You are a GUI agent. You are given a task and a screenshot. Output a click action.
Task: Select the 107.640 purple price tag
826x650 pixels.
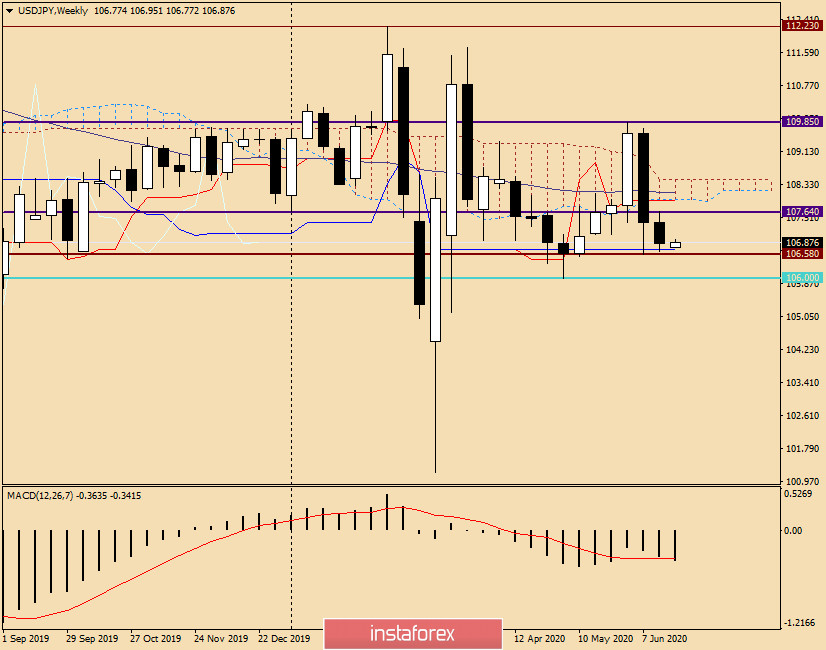click(x=802, y=212)
